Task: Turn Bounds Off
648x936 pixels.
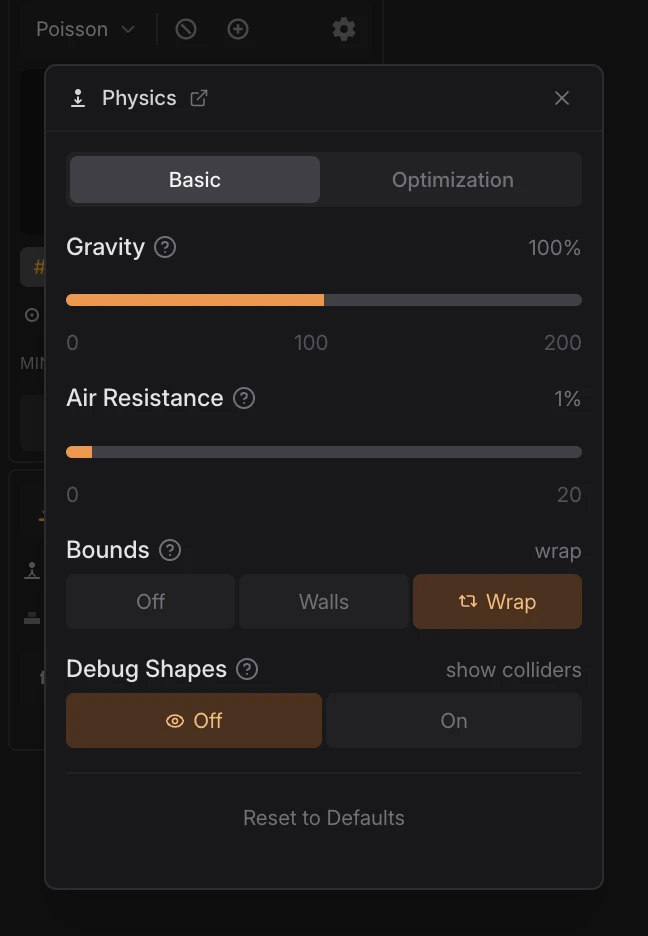Action: [x=149, y=601]
